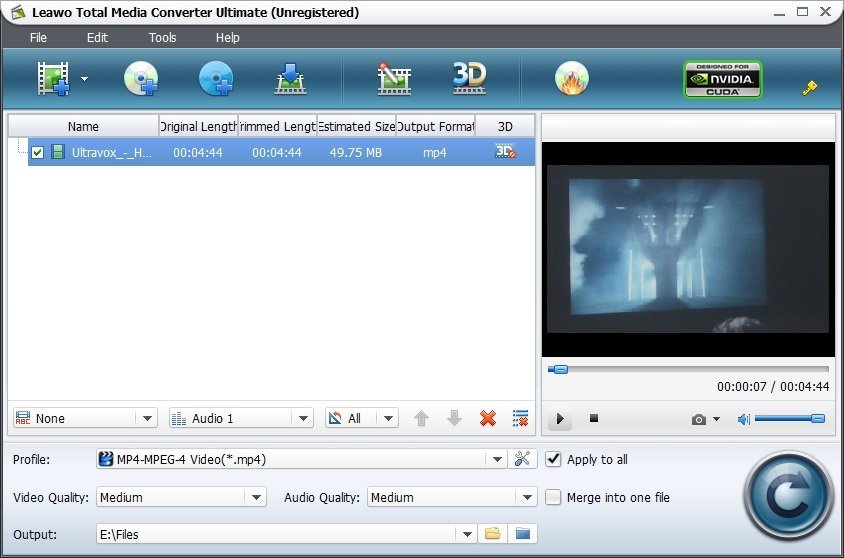Open output folder with blue folder icon

tap(523, 534)
